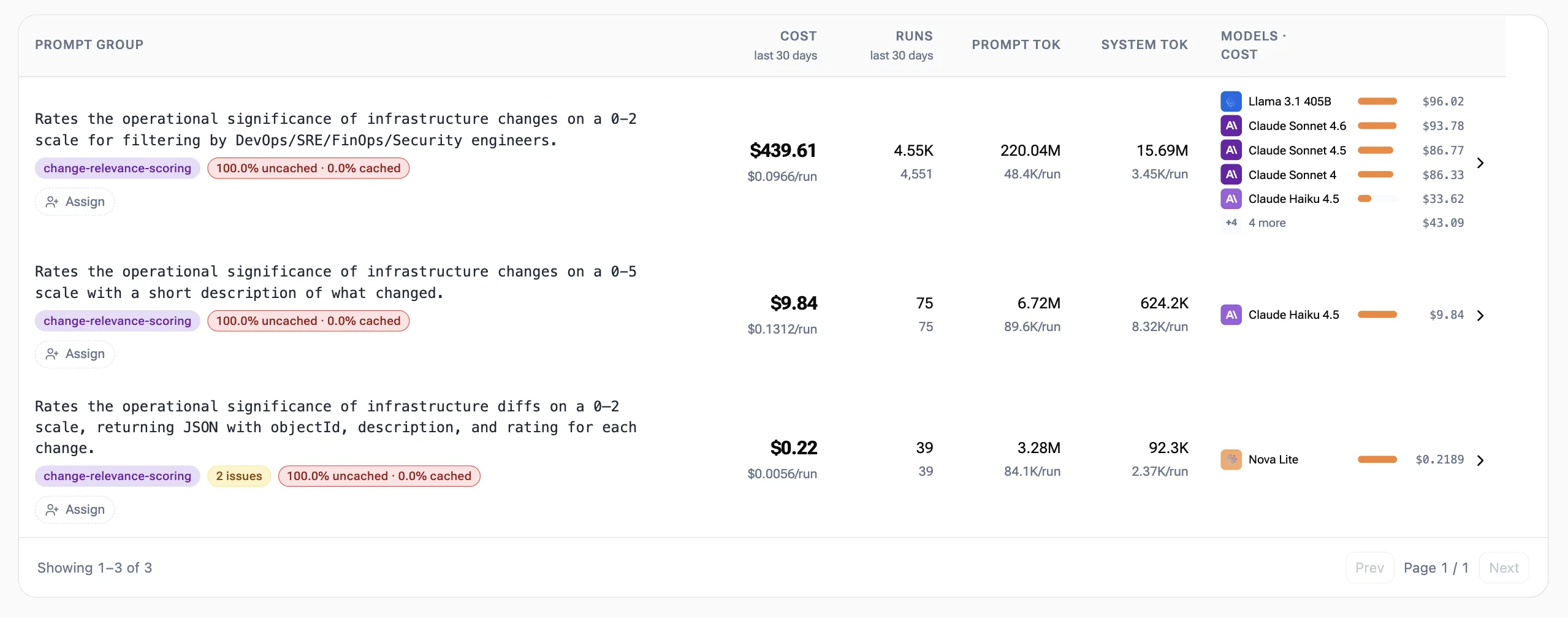Image resolution: width=1568 pixels, height=618 pixels.
Task: Click the $86.33 Sonnet 4 cost amount
Action: (x=1443, y=175)
